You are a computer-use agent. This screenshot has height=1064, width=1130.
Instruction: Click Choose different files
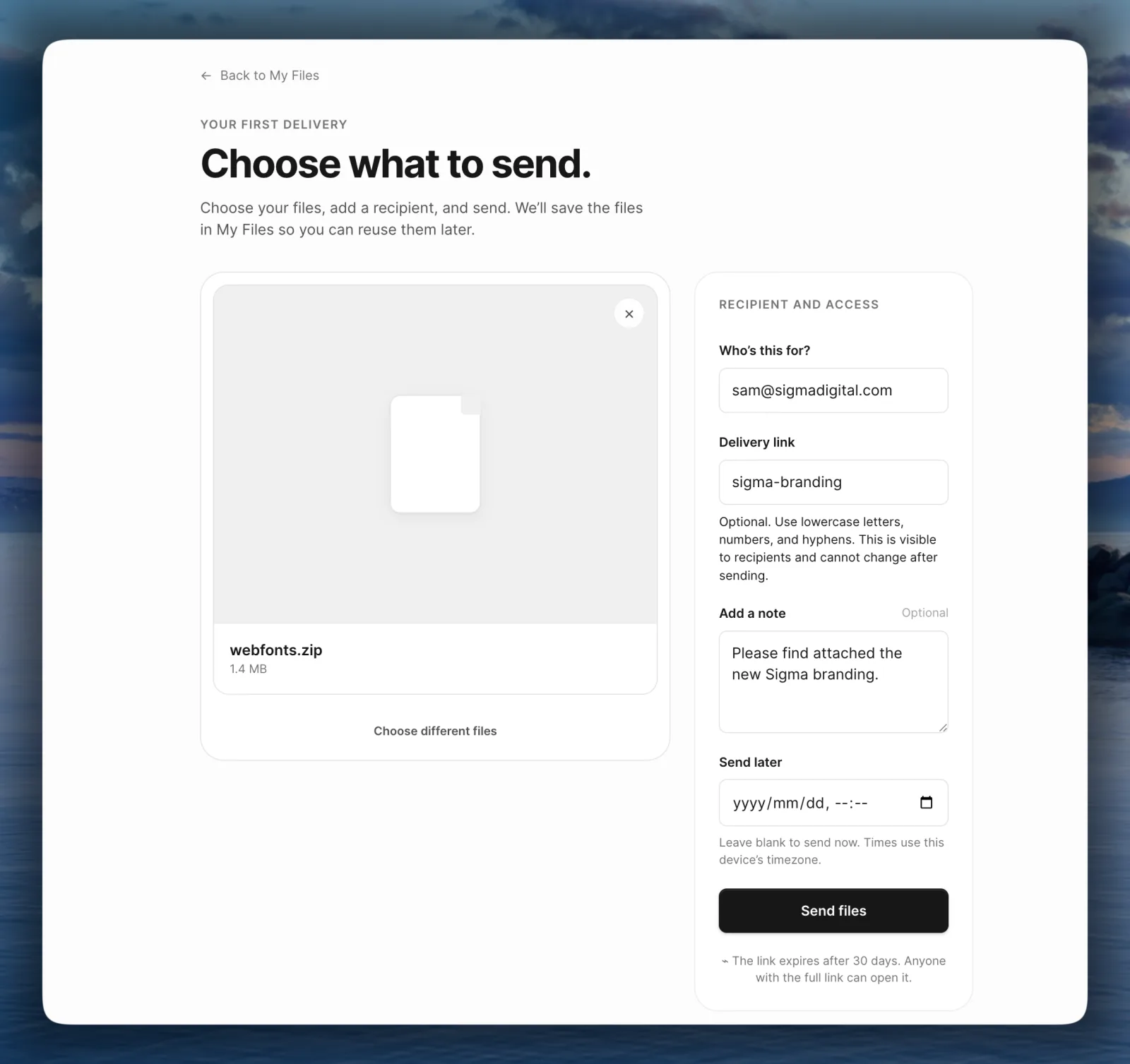(x=435, y=731)
